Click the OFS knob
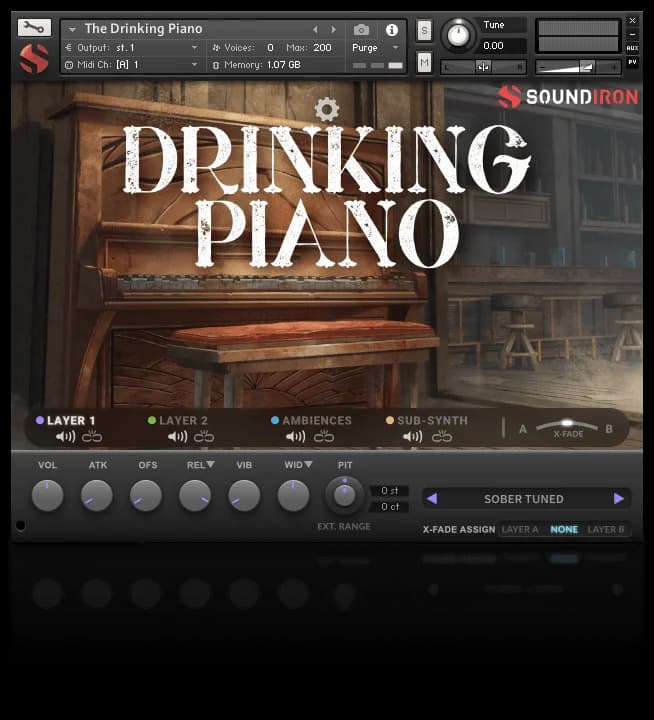Screen dimensions: 654x720 tap(146, 495)
